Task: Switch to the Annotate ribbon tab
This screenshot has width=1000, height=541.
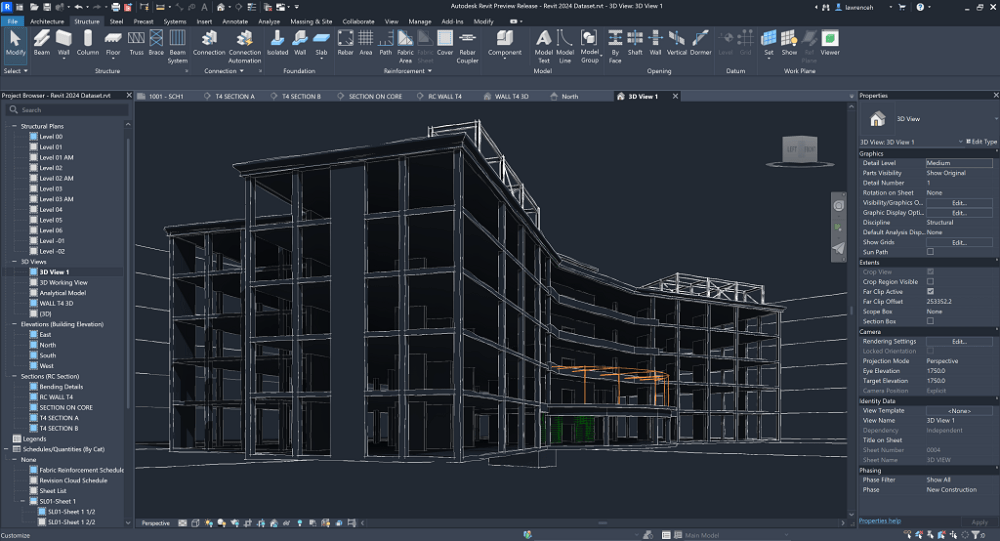Action: (x=233, y=20)
